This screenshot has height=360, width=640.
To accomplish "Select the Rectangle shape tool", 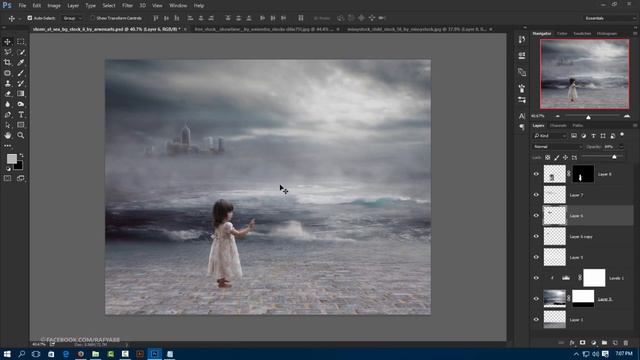I will (x=21, y=125).
